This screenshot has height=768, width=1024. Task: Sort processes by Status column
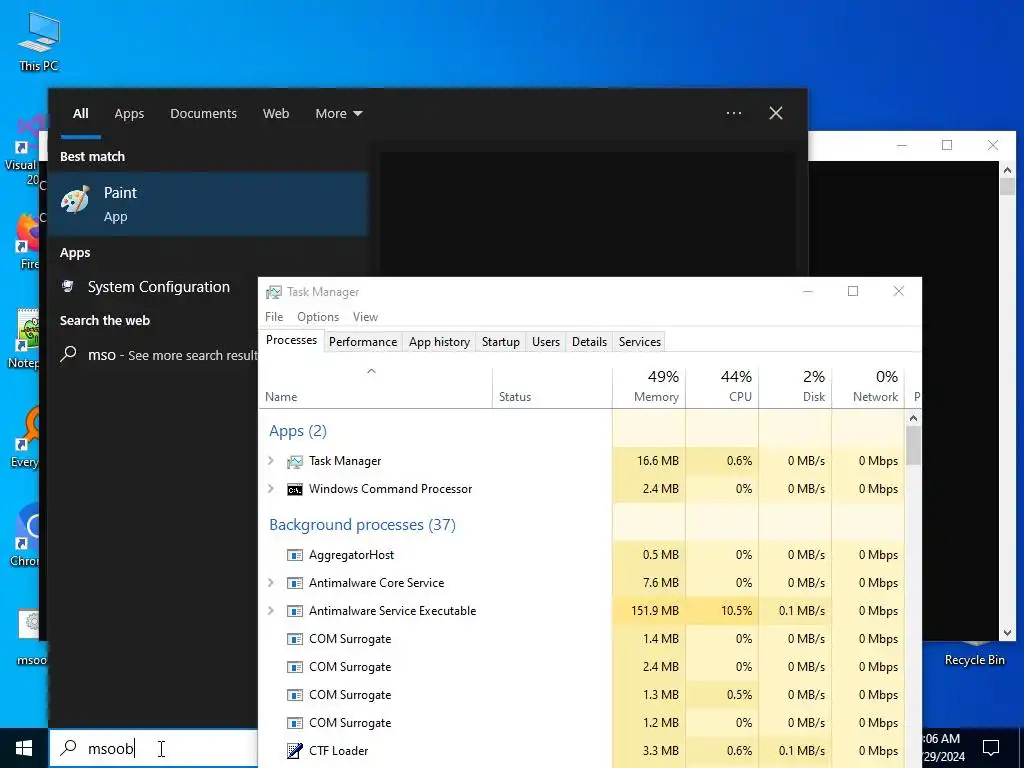point(552,387)
